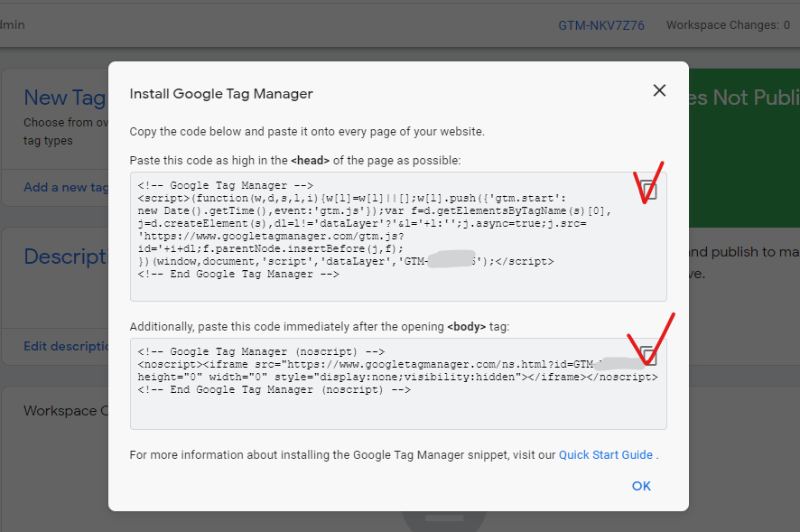The image size is (800, 532).
Task: Copy the head code snippet
Action: coord(648,190)
